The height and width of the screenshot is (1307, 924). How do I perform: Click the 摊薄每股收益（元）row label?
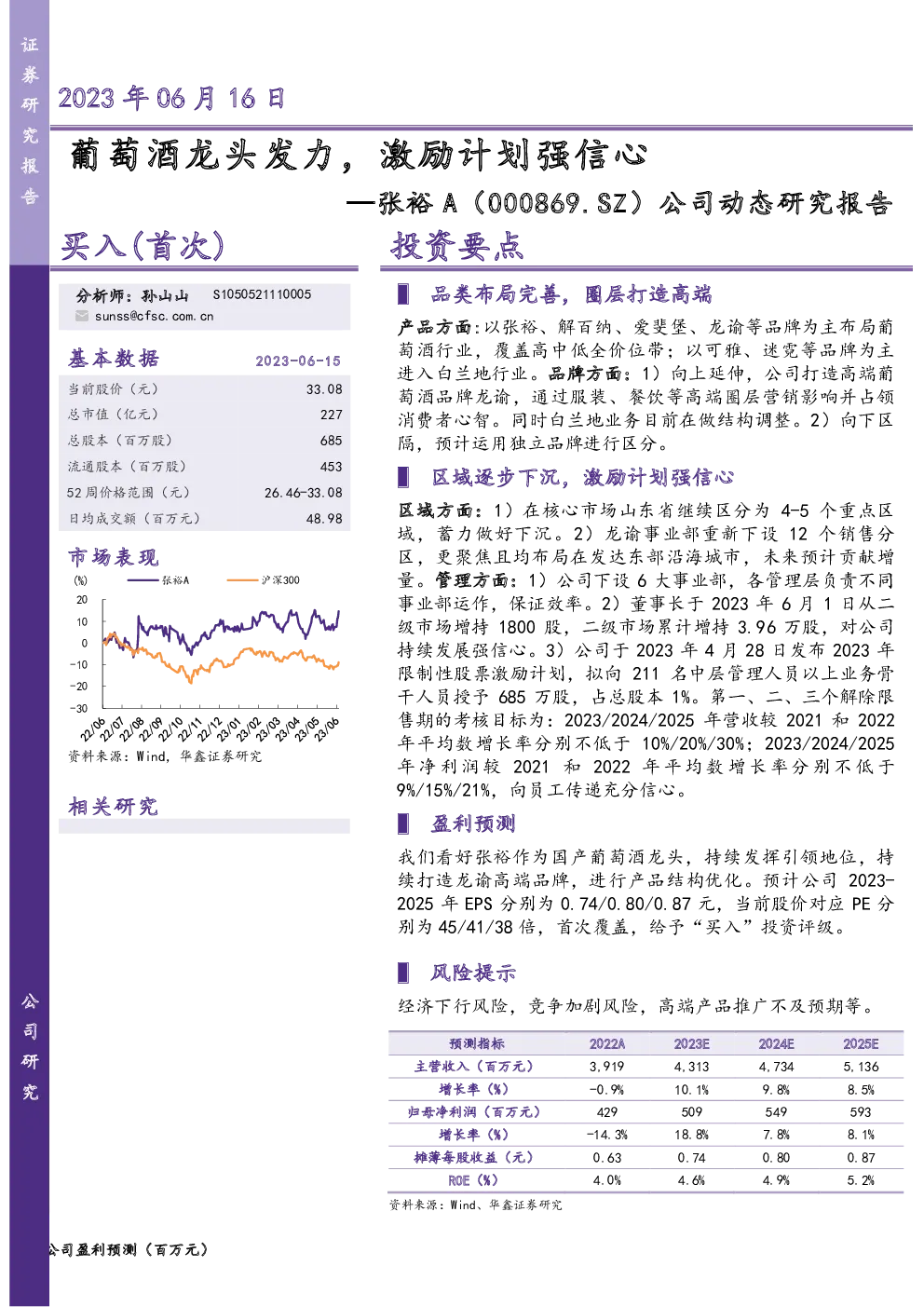tap(474, 1157)
